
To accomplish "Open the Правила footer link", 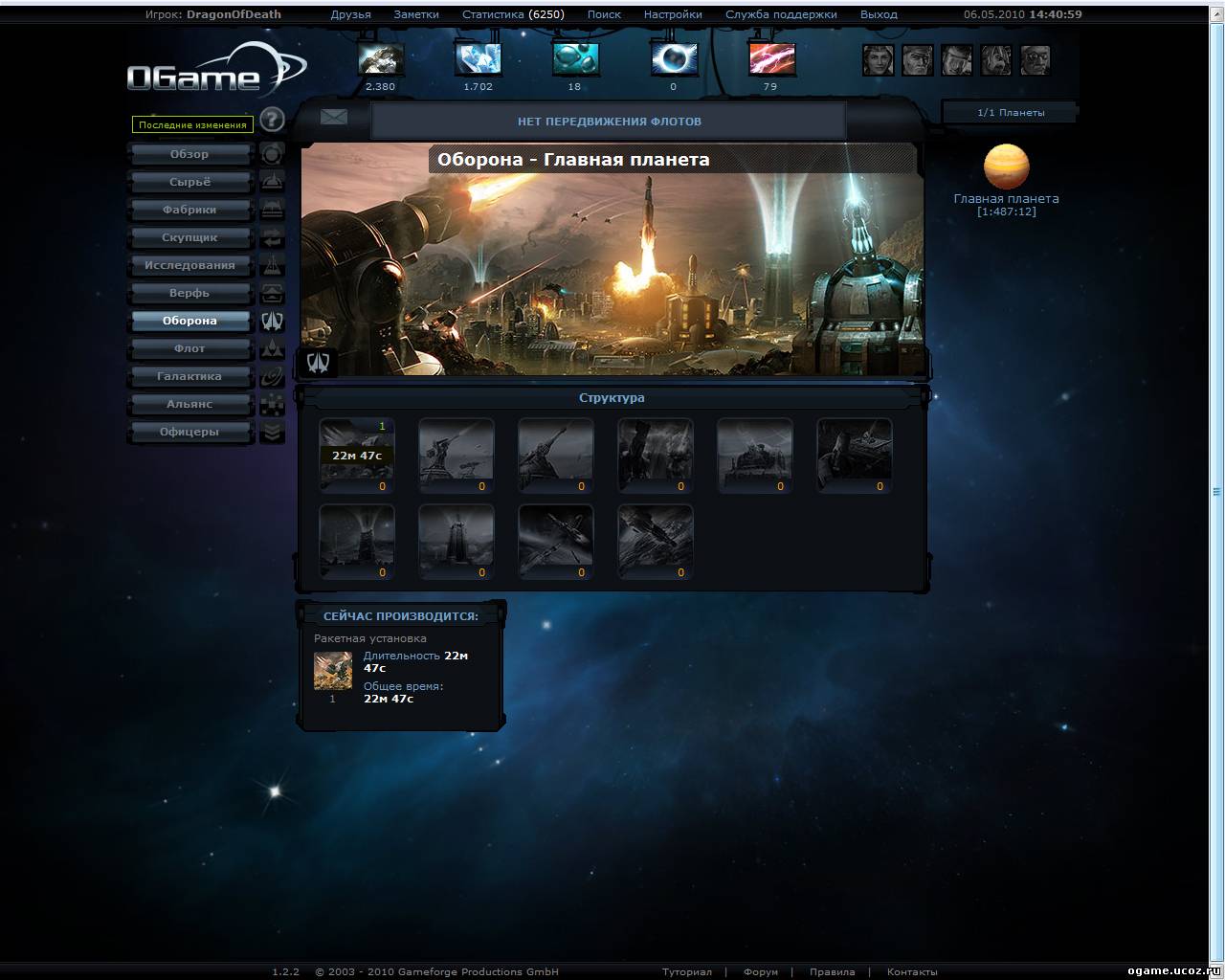I will (832, 971).
